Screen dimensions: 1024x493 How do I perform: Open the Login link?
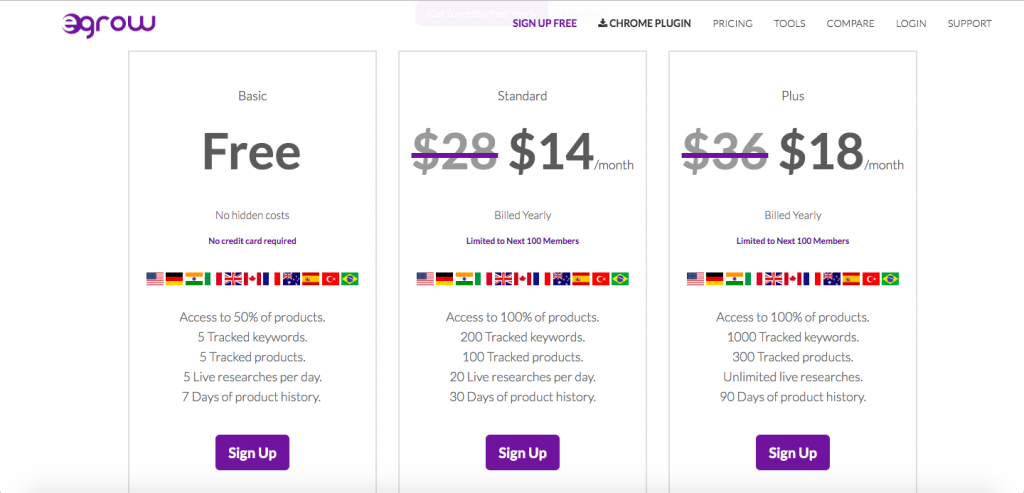[x=911, y=24]
